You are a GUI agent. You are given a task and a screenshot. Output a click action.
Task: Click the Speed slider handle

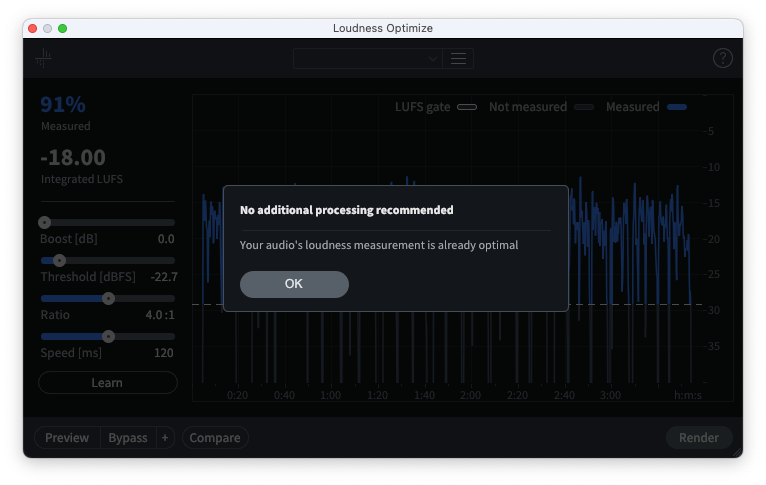pyautogui.click(x=109, y=336)
